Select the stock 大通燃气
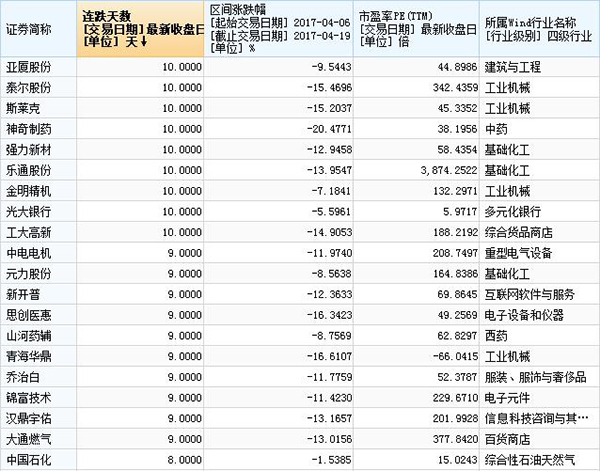 (28, 439)
